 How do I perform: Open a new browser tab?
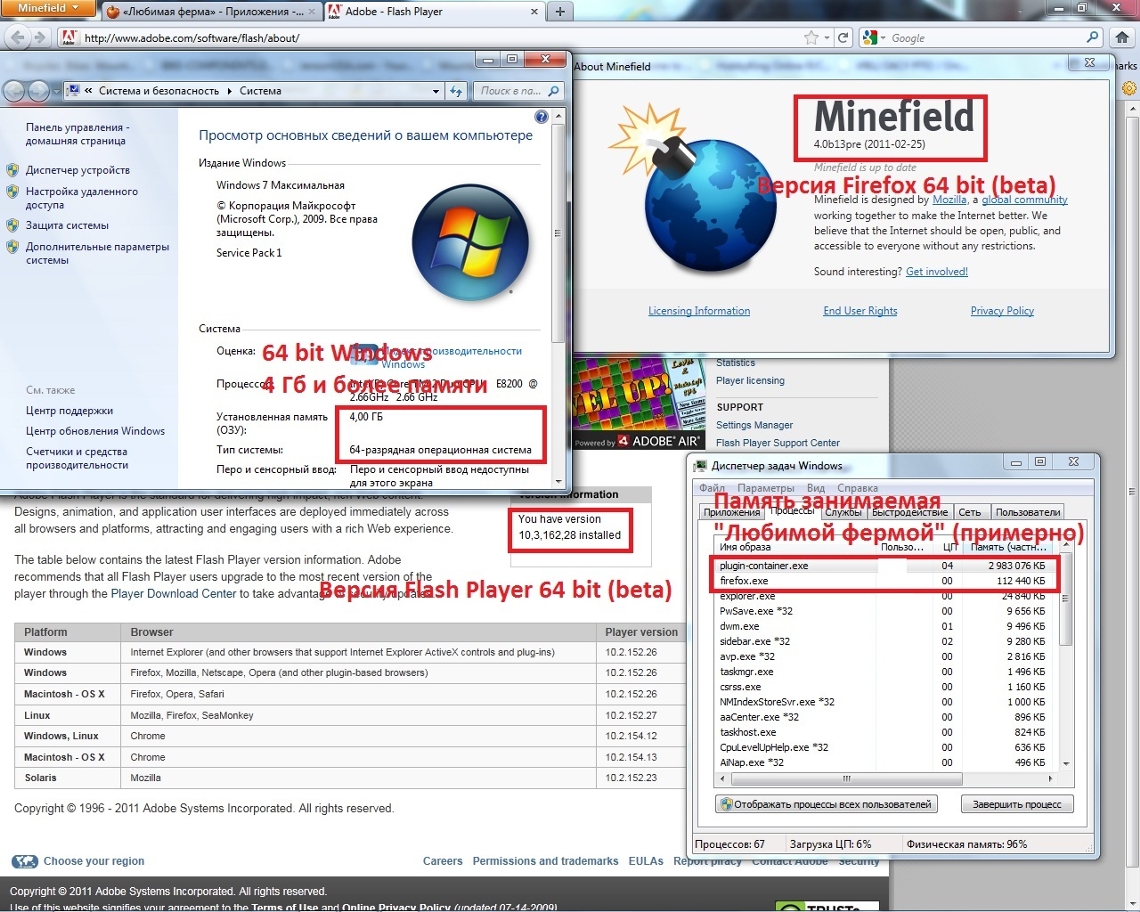560,12
